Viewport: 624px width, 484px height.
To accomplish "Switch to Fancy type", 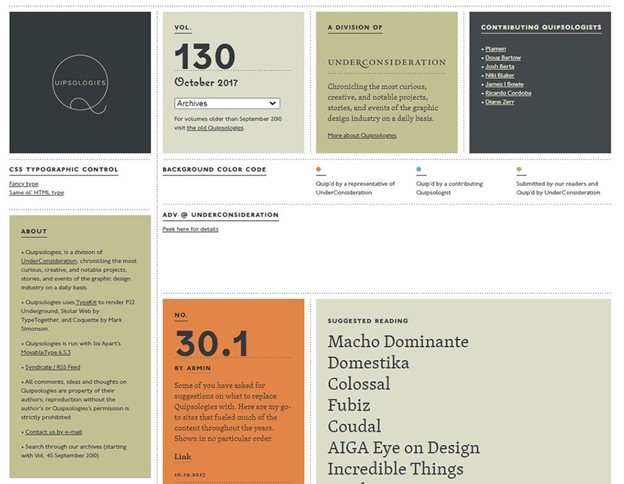I will (x=24, y=184).
